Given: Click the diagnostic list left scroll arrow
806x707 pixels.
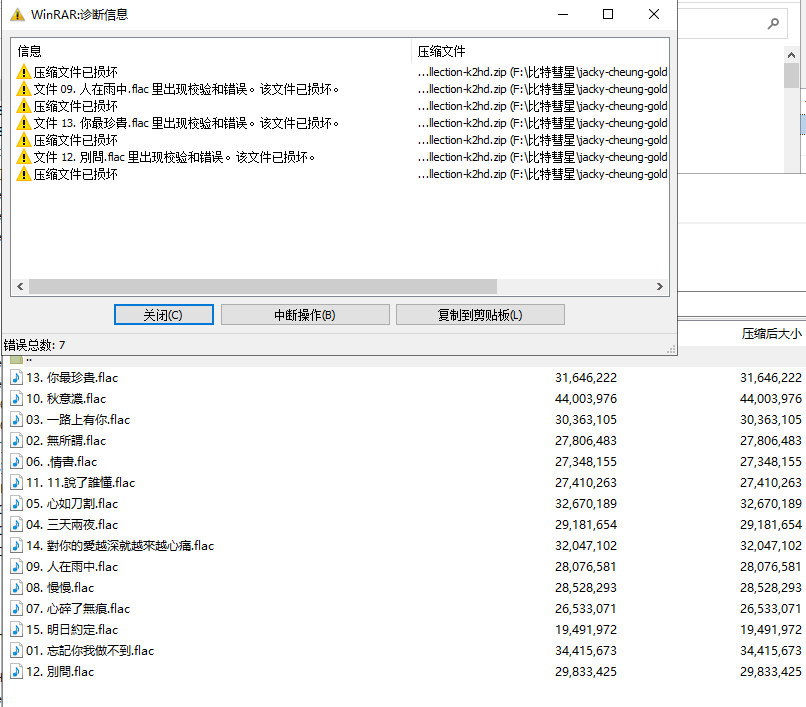Looking at the screenshot, I should tap(20, 286).
